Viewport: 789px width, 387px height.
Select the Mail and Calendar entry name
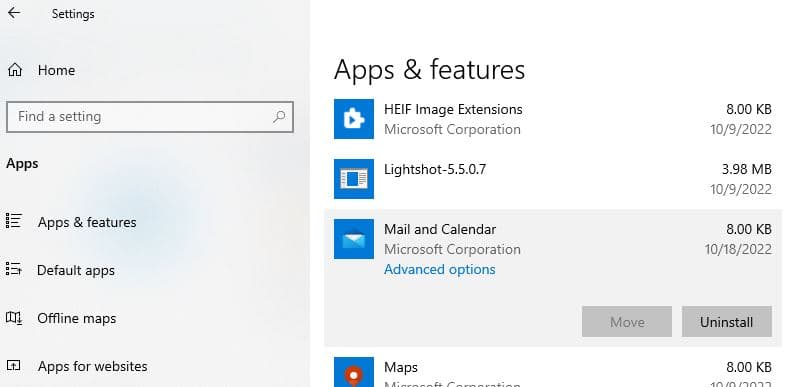pos(440,229)
